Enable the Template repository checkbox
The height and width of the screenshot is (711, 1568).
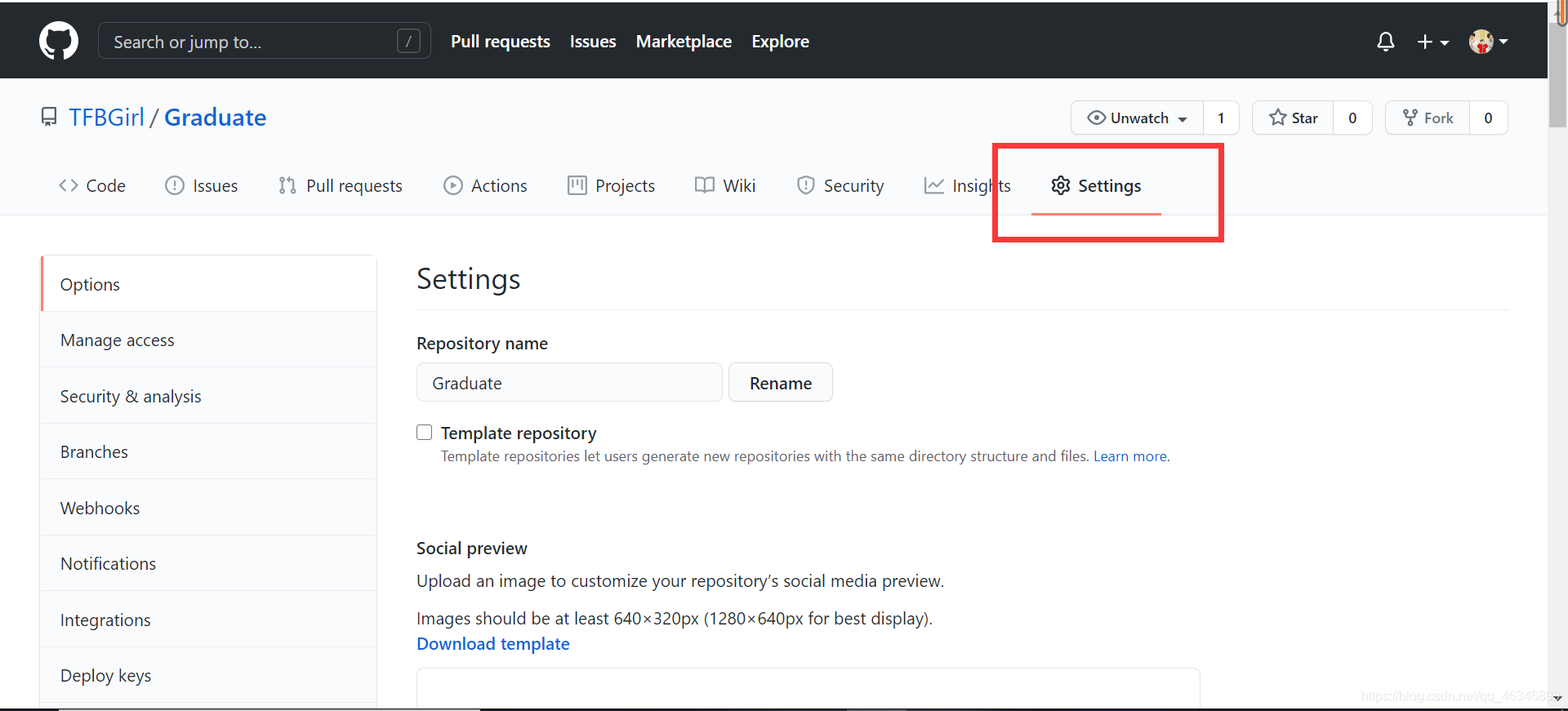pyautogui.click(x=425, y=433)
